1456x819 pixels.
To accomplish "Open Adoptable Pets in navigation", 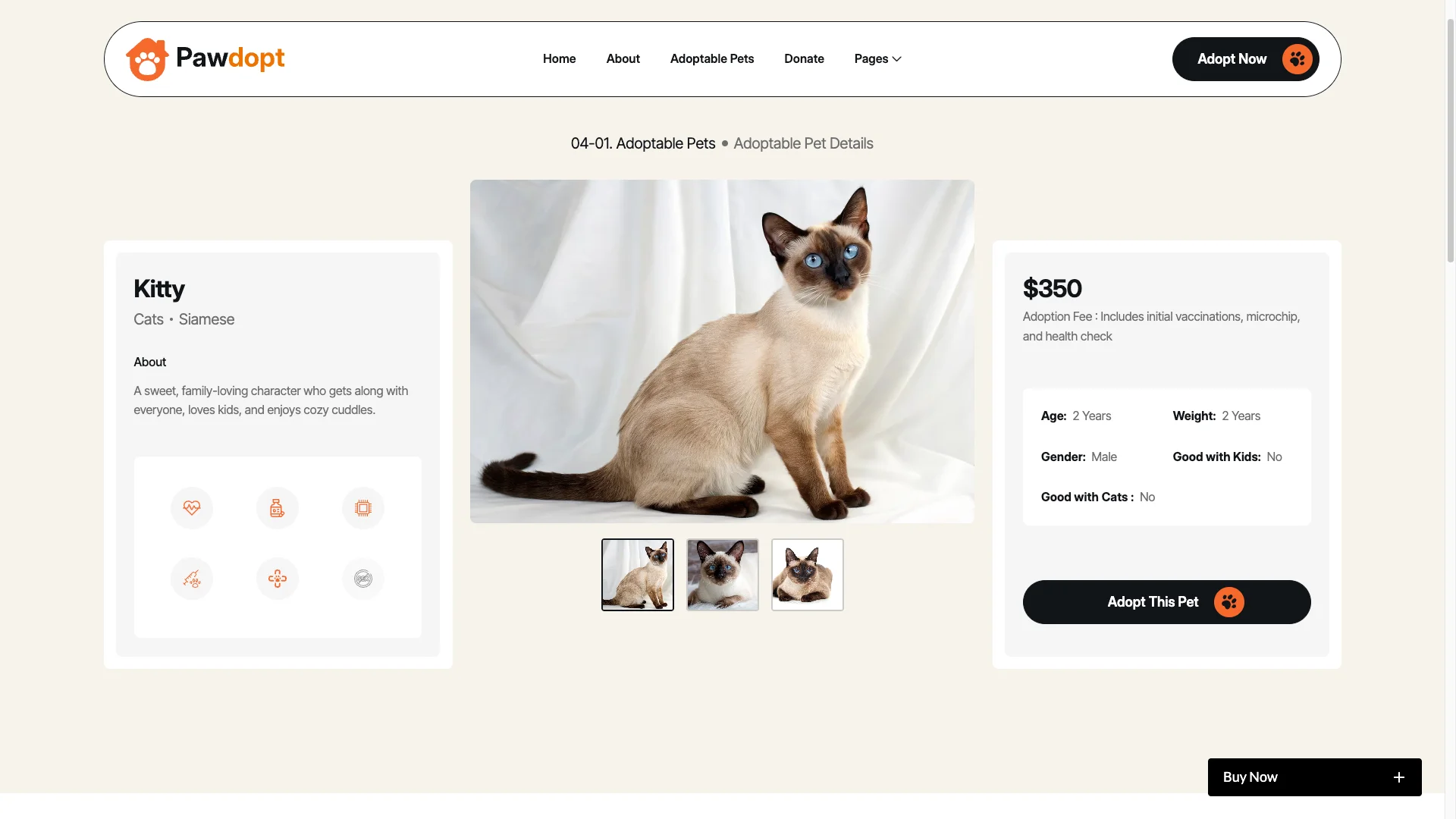I will (x=712, y=59).
